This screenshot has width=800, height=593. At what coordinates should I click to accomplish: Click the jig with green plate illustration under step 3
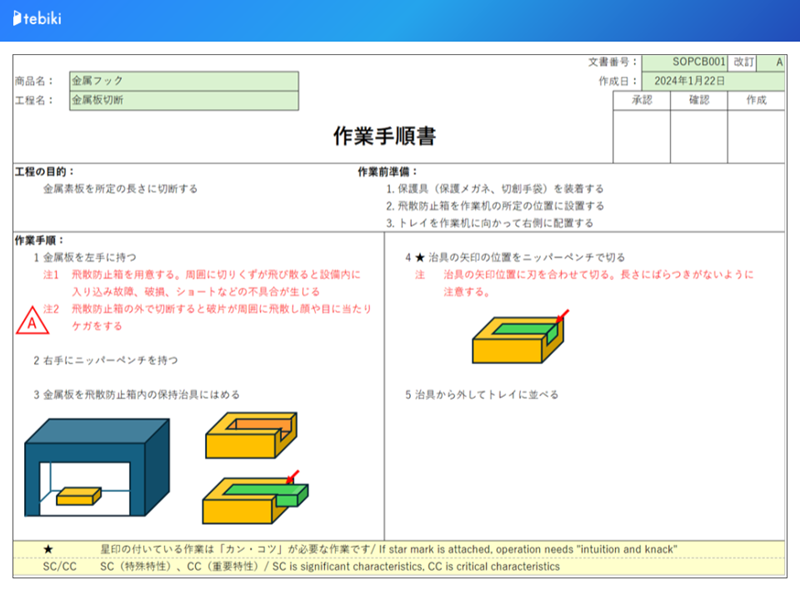[255, 498]
